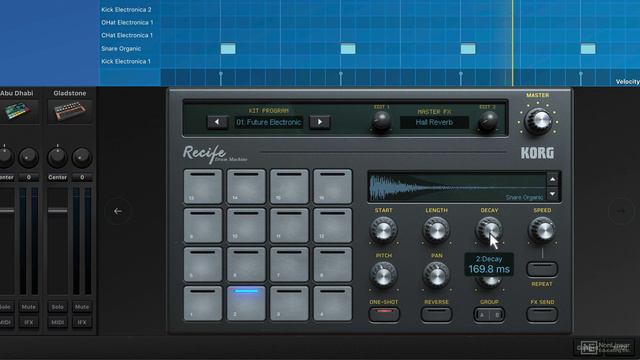The image size is (640, 360).
Task: Select next sample with waveform down arrow
Action: click(x=552, y=194)
